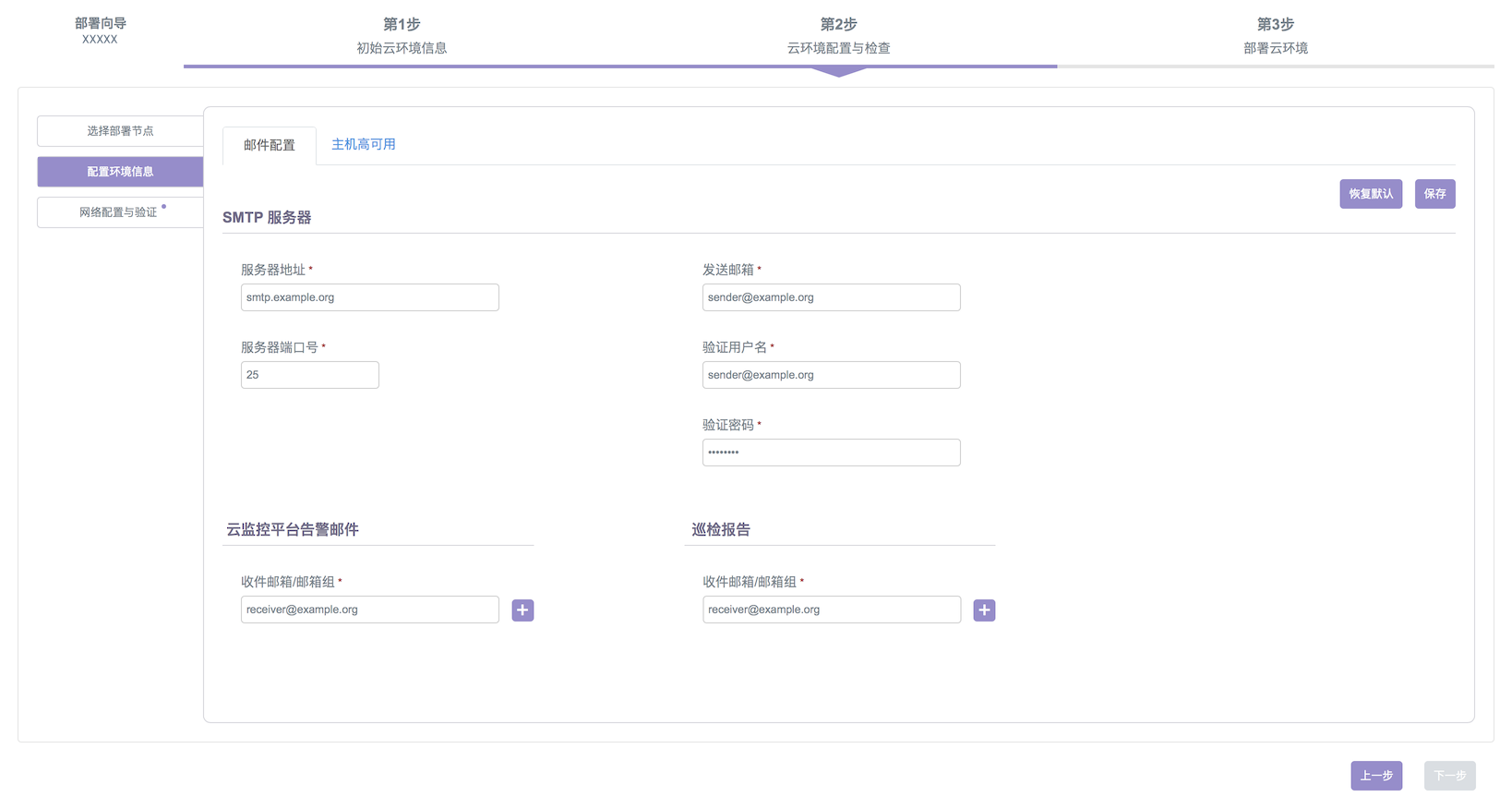The height and width of the screenshot is (809, 1512).
Task: Focus the 服务器地址 input field
Action: (369, 297)
